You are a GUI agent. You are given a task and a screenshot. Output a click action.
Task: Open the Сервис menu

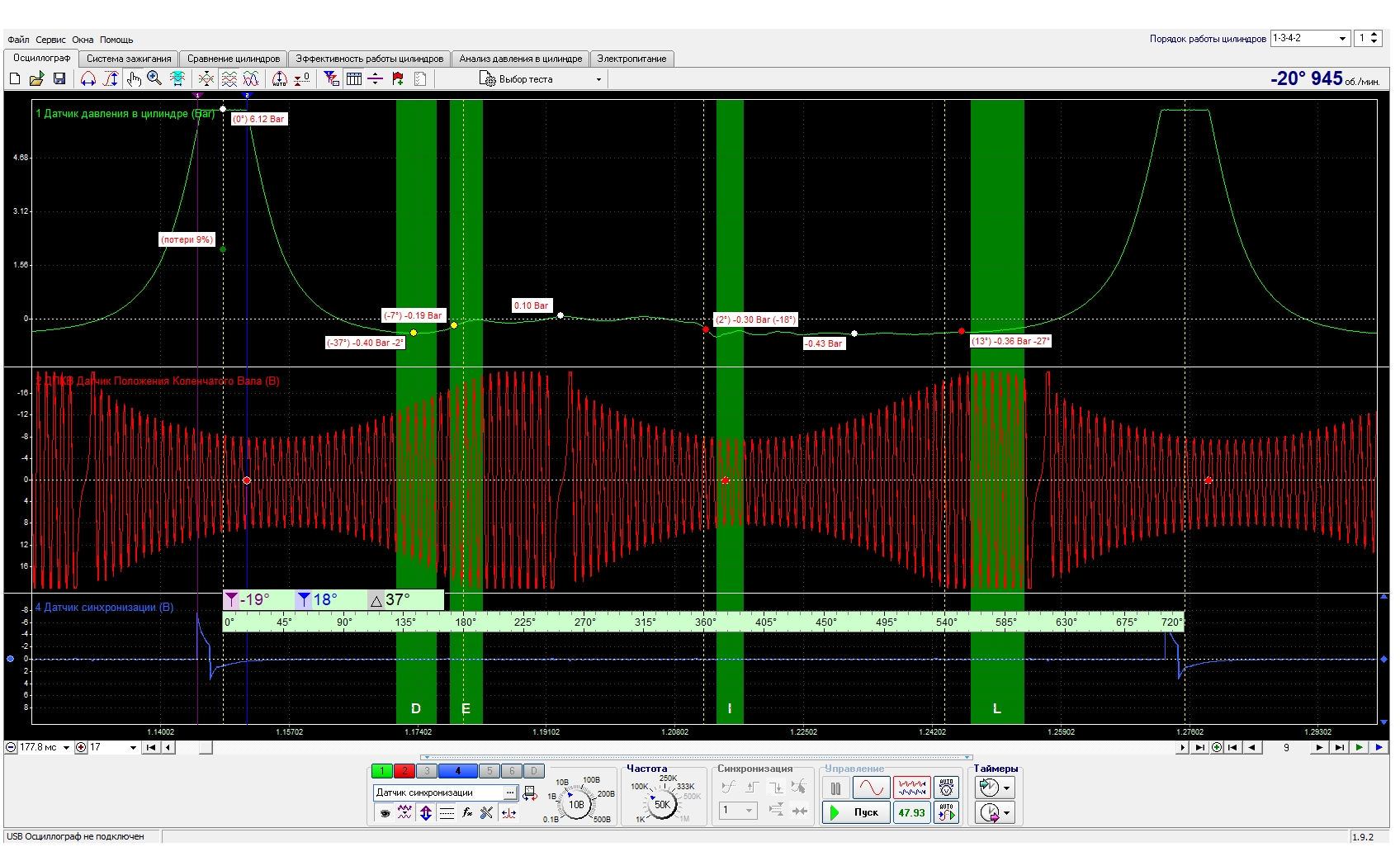[50, 40]
